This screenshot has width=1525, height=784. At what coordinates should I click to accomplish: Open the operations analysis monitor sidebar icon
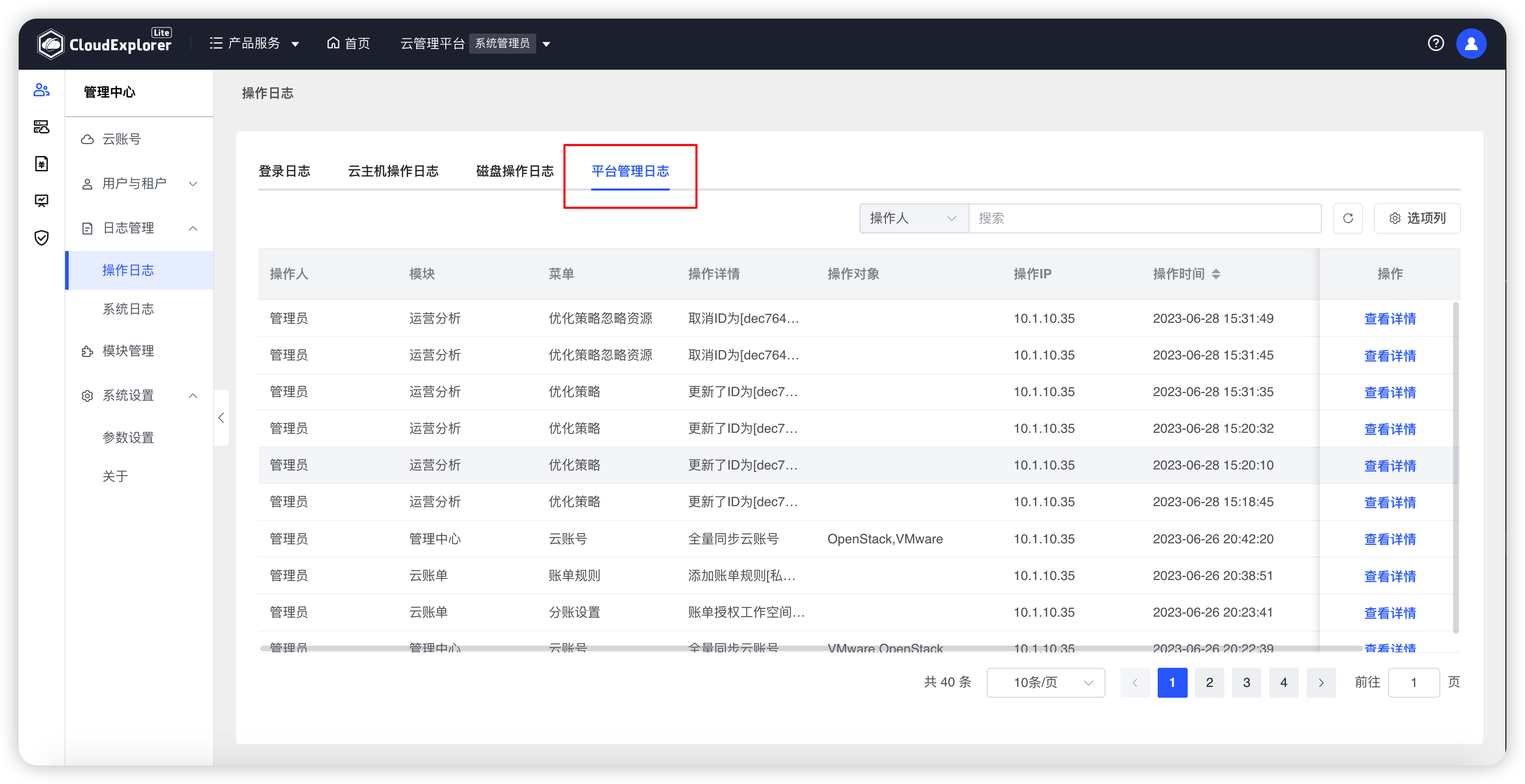[x=41, y=200]
